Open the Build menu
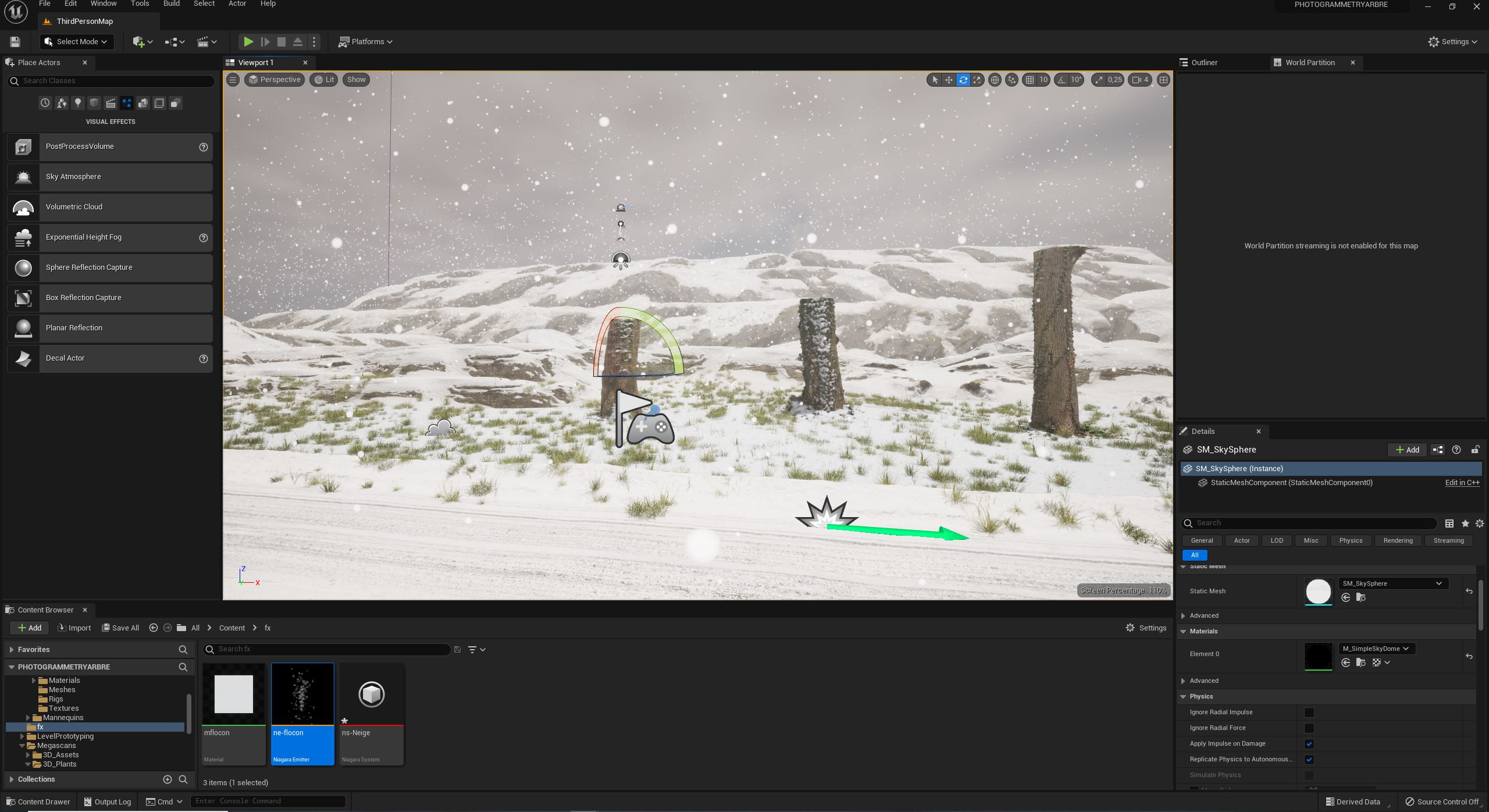This screenshot has width=1489, height=812. point(171,4)
